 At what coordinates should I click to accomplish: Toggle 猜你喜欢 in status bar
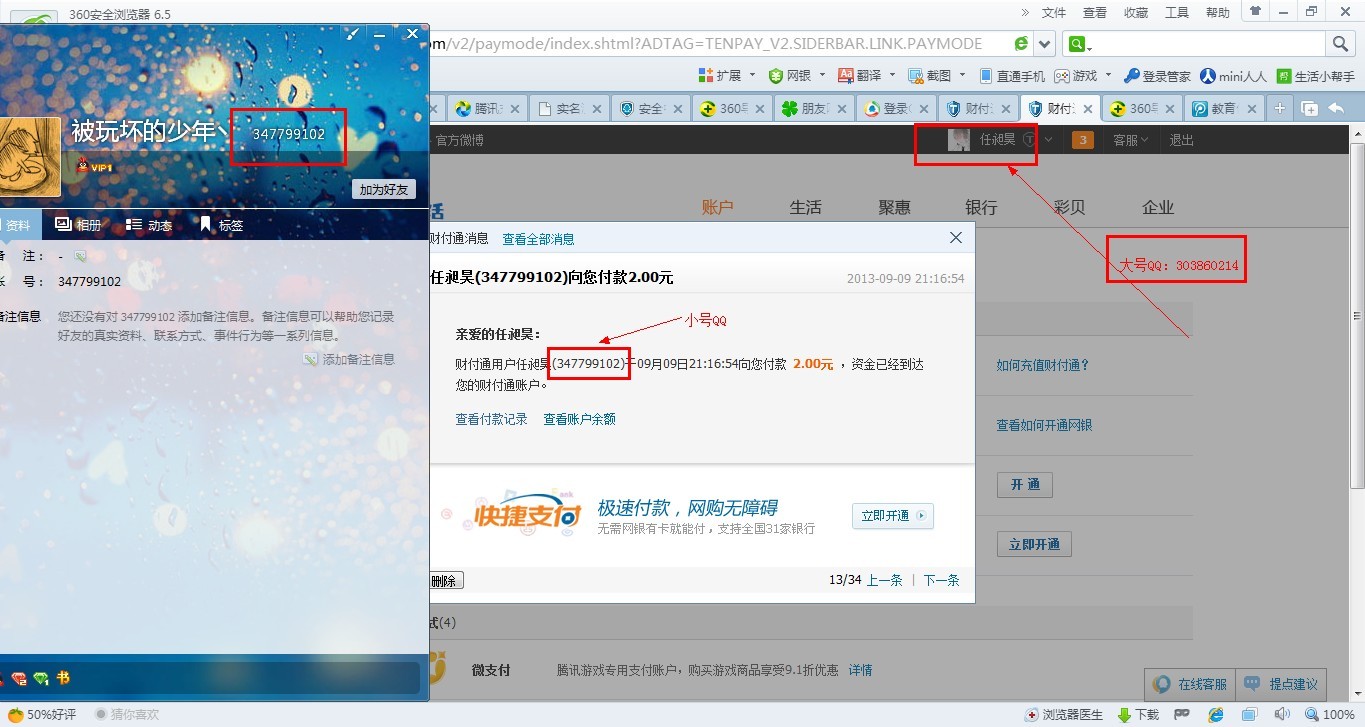[127, 715]
